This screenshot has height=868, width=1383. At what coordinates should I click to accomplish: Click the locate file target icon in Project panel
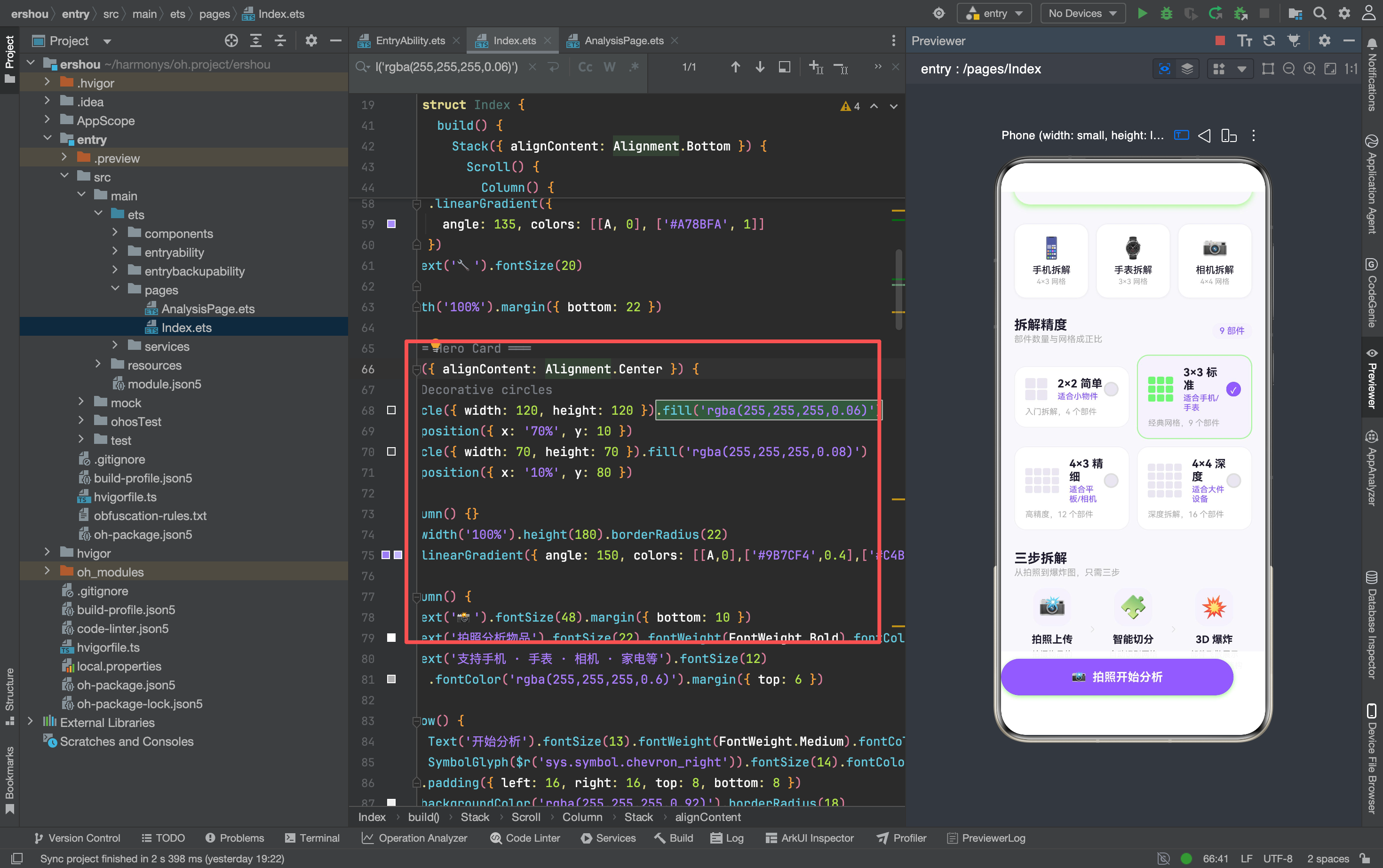[231, 40]
